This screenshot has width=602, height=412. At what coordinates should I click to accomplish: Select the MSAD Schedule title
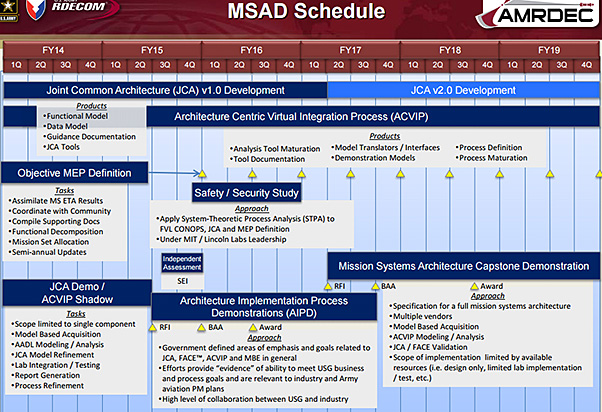[306, 11]
